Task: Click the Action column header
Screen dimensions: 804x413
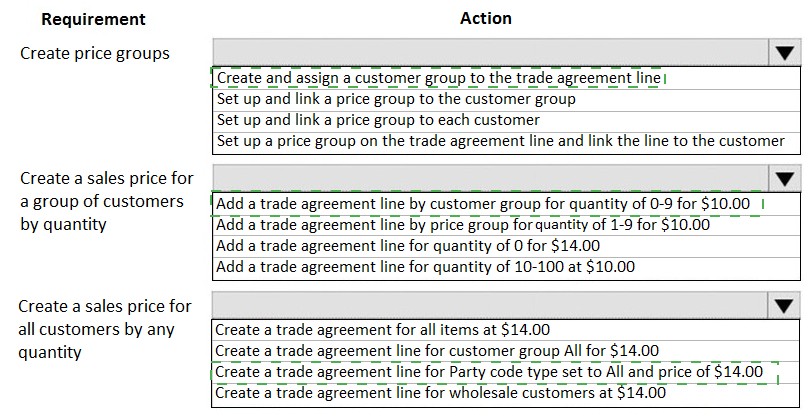Action: click(485, 19)
